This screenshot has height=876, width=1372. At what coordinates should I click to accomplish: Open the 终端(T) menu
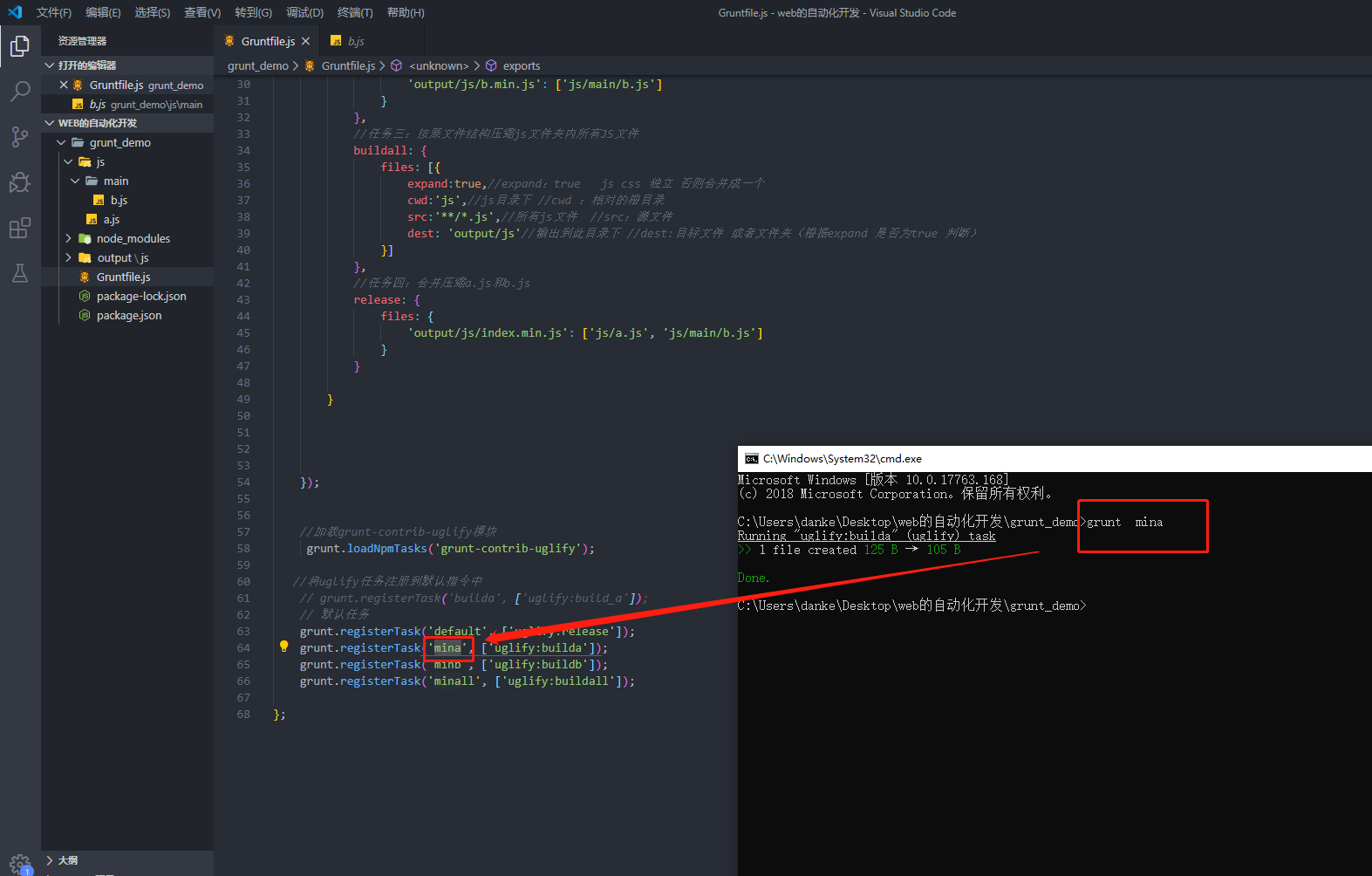[355, 12]
